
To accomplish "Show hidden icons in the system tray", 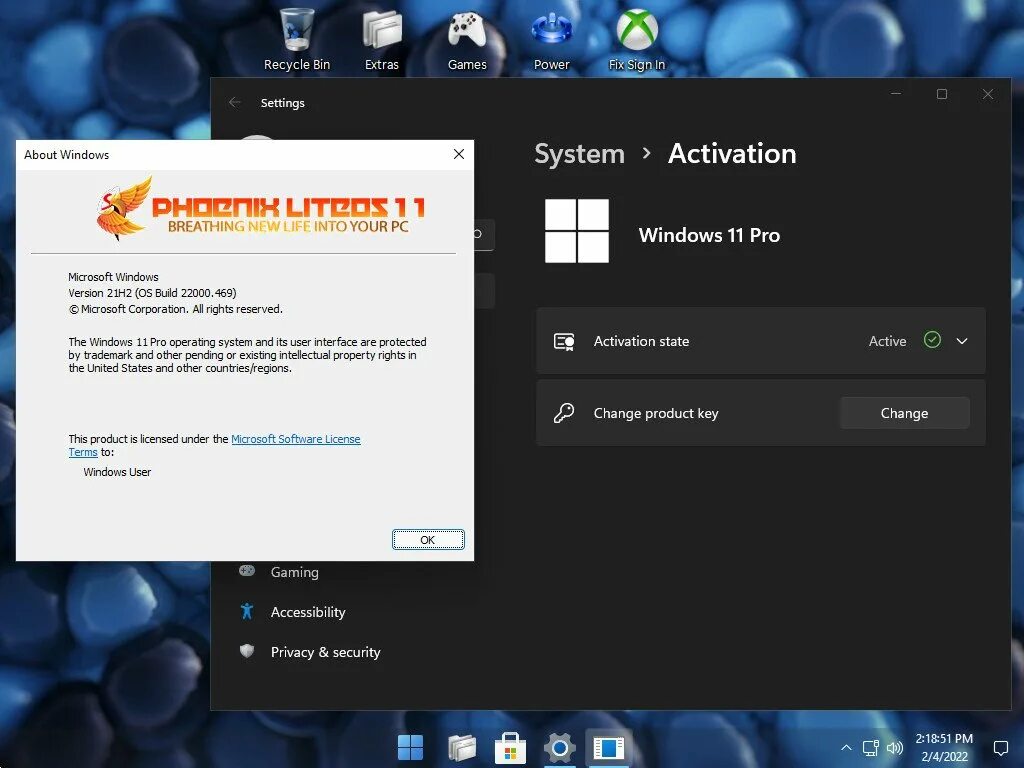I will 846,747.
